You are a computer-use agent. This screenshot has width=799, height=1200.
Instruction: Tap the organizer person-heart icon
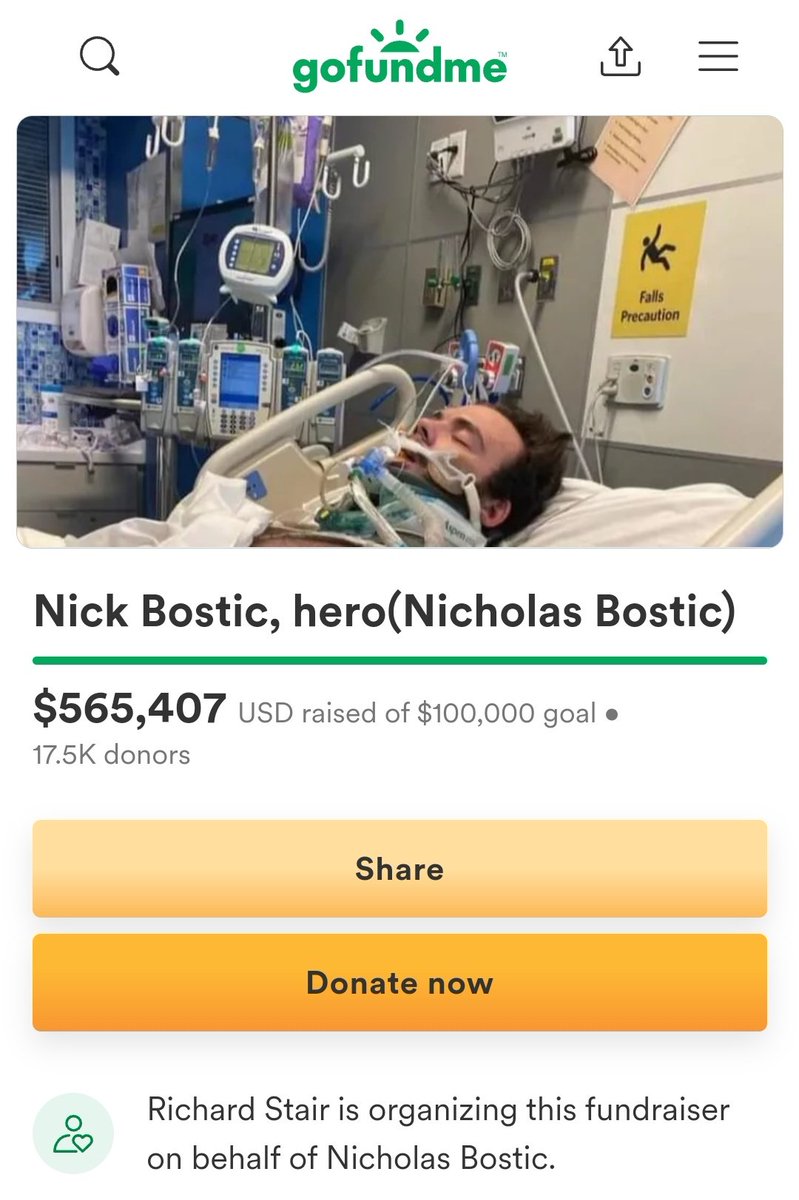tap(73, 1133)
